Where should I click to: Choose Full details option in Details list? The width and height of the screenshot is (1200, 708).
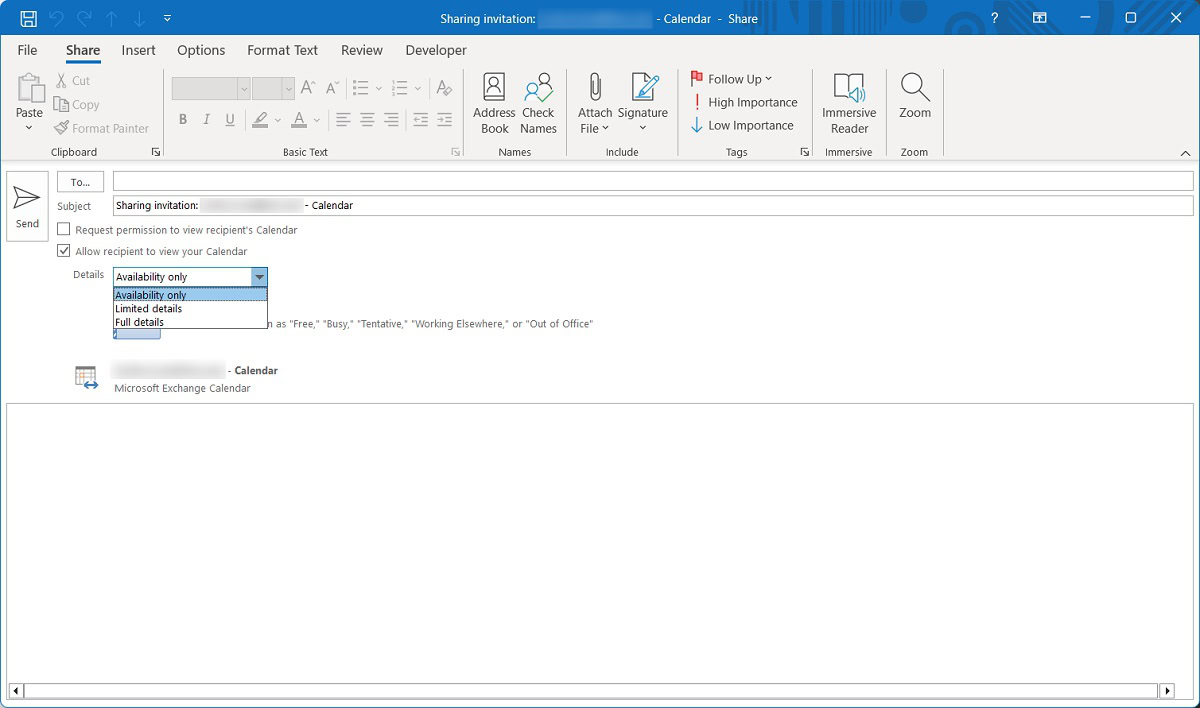(139, 322)
